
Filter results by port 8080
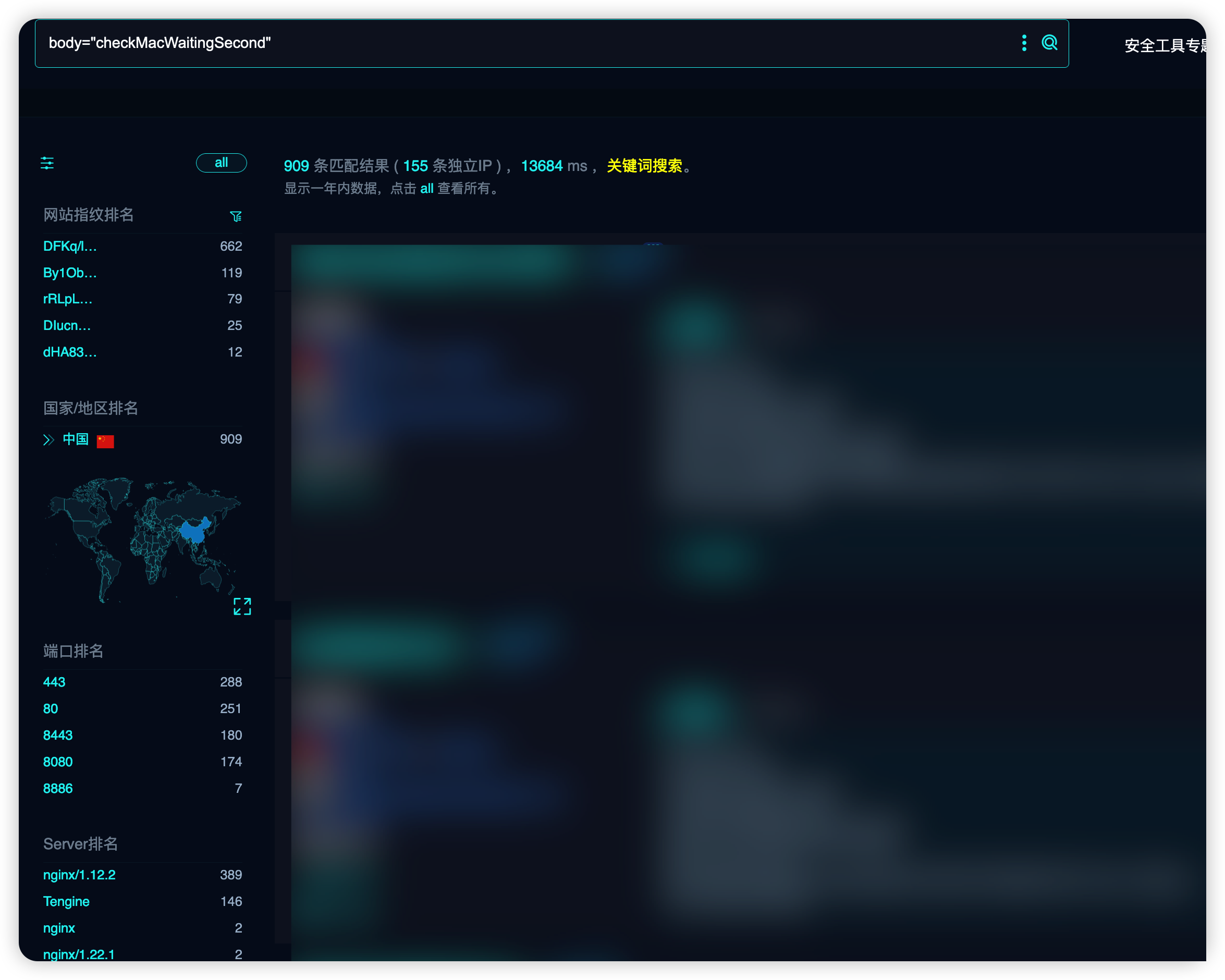[57, 762]
